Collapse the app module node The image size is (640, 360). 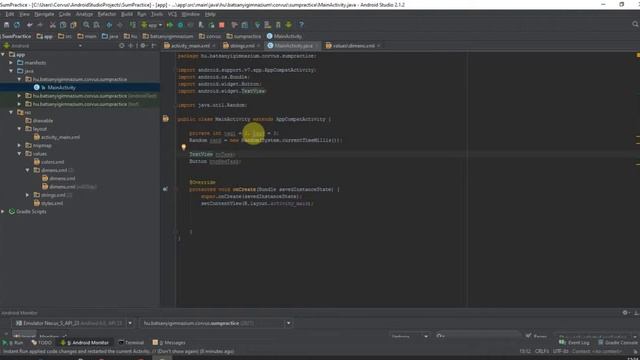pos(3,54)
